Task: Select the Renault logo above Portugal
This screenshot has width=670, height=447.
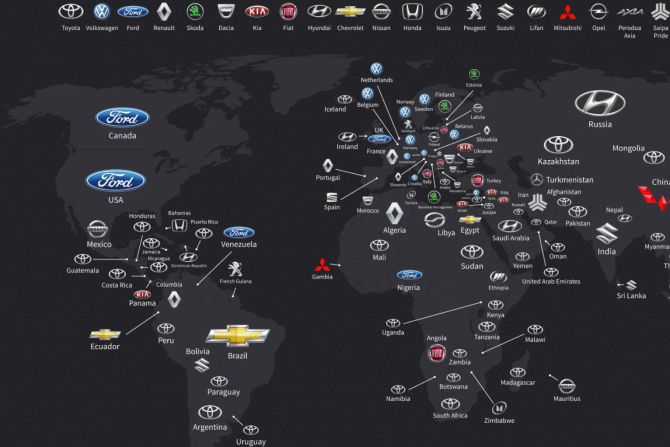Action: tap(328, 166)
